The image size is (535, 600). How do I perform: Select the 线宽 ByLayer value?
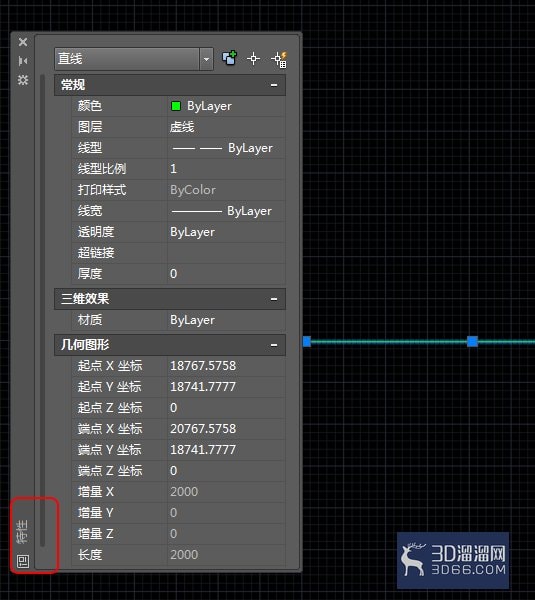(226, 211)
